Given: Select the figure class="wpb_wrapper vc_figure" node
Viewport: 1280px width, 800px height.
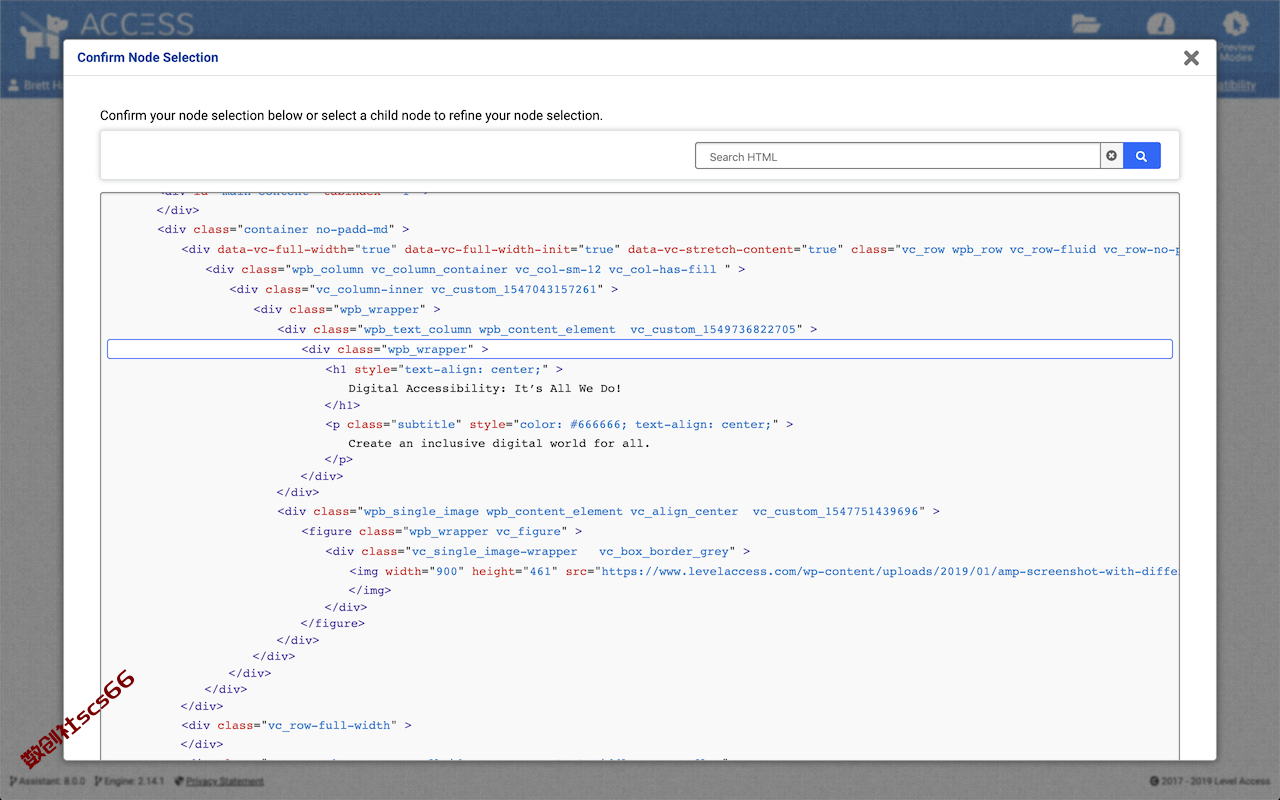Looking at the screenshot, I should [441, 531].
